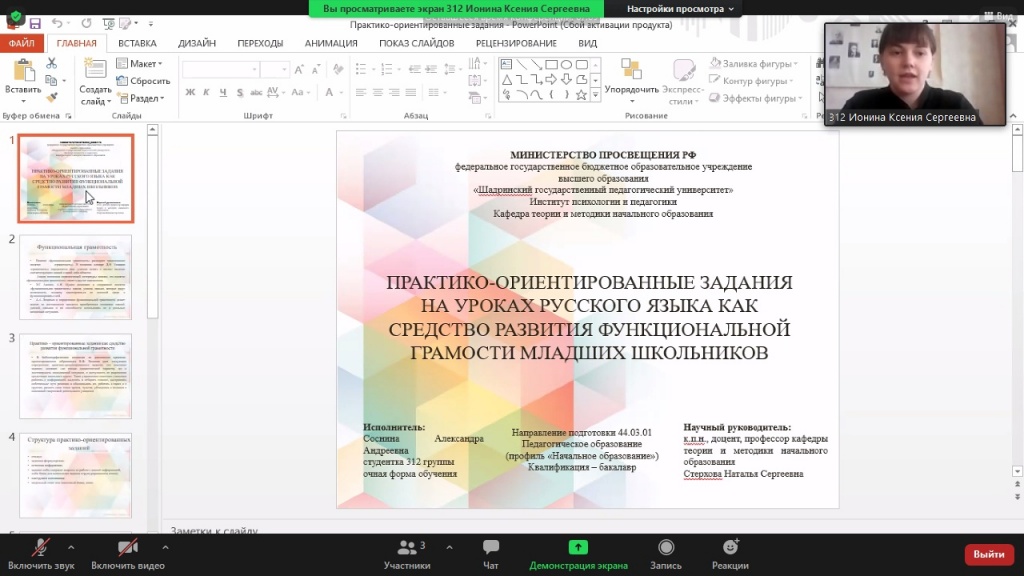Open Zoom Chat panel
Viewport: 1024px width, 576px height.
(x=490, y=553)
